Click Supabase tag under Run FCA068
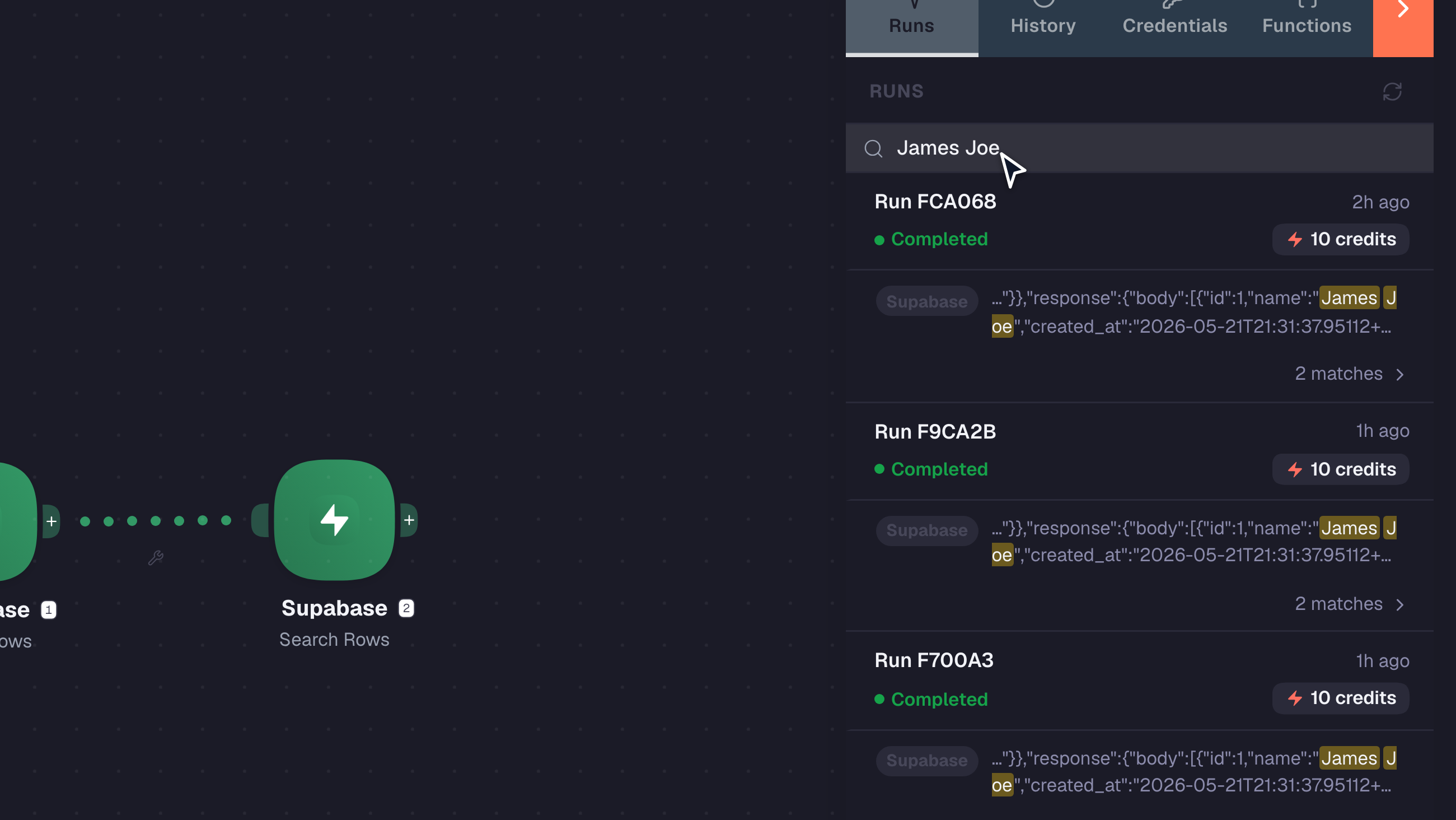 pyautogui.click(x=926, y=301)
